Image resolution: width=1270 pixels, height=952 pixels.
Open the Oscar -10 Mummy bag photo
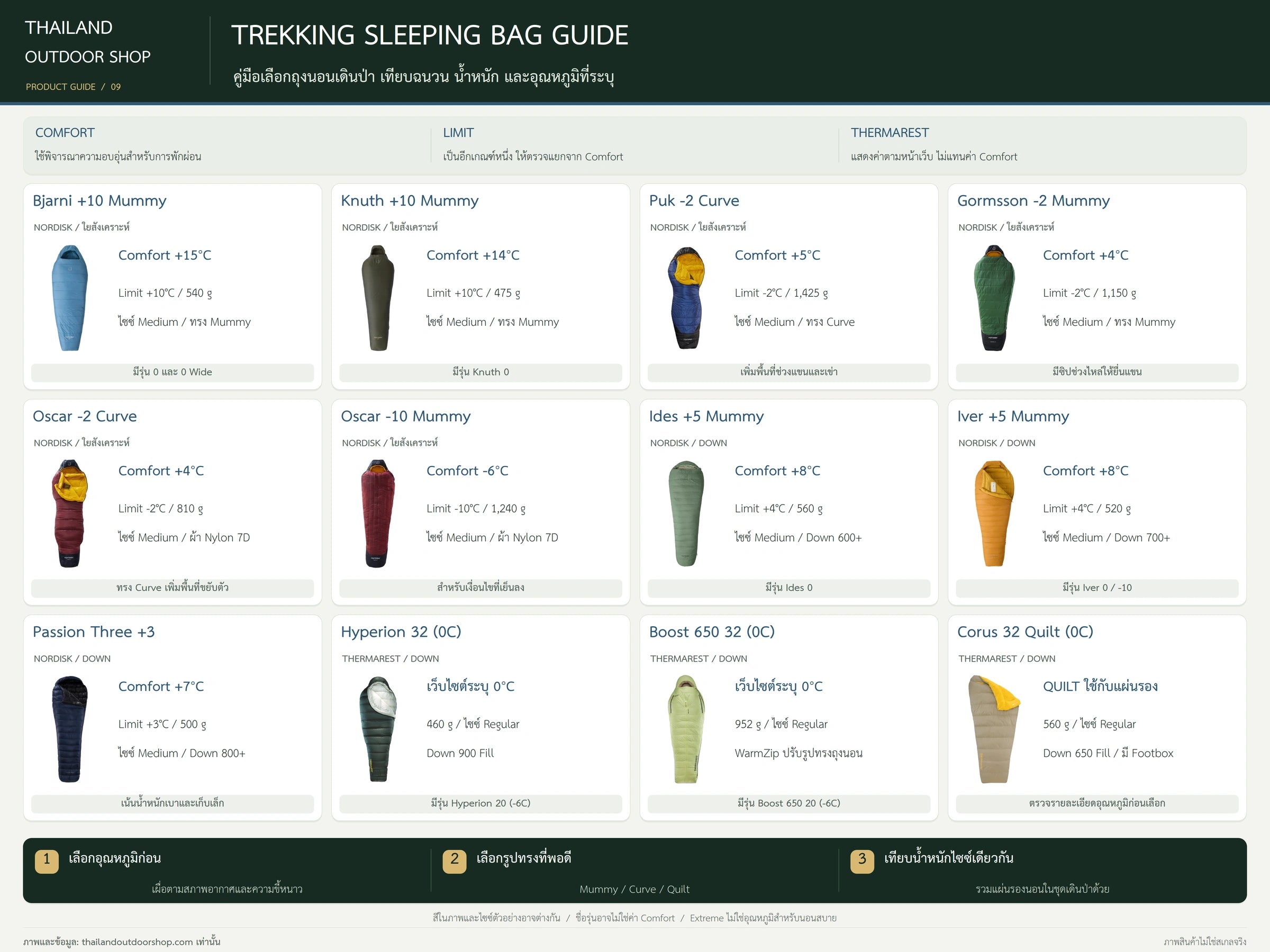coord(378,514)
